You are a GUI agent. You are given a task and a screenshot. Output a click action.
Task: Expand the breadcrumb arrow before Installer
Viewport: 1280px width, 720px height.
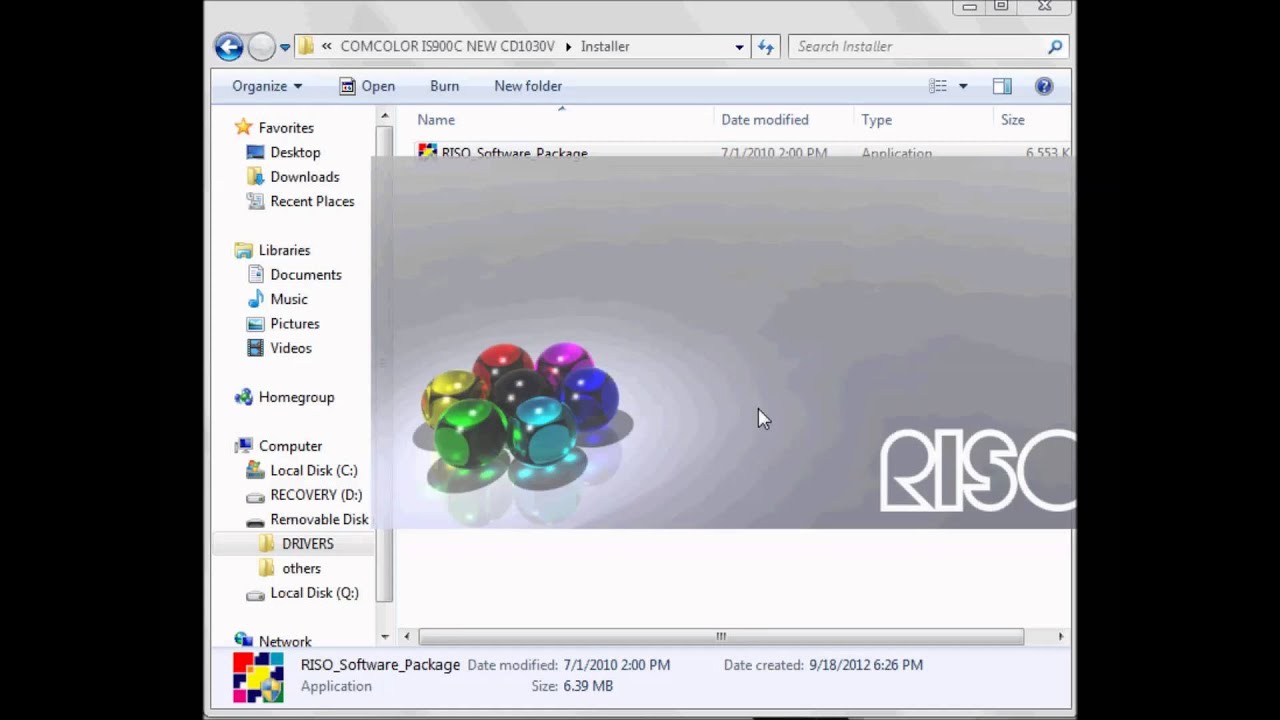[568, 46]
